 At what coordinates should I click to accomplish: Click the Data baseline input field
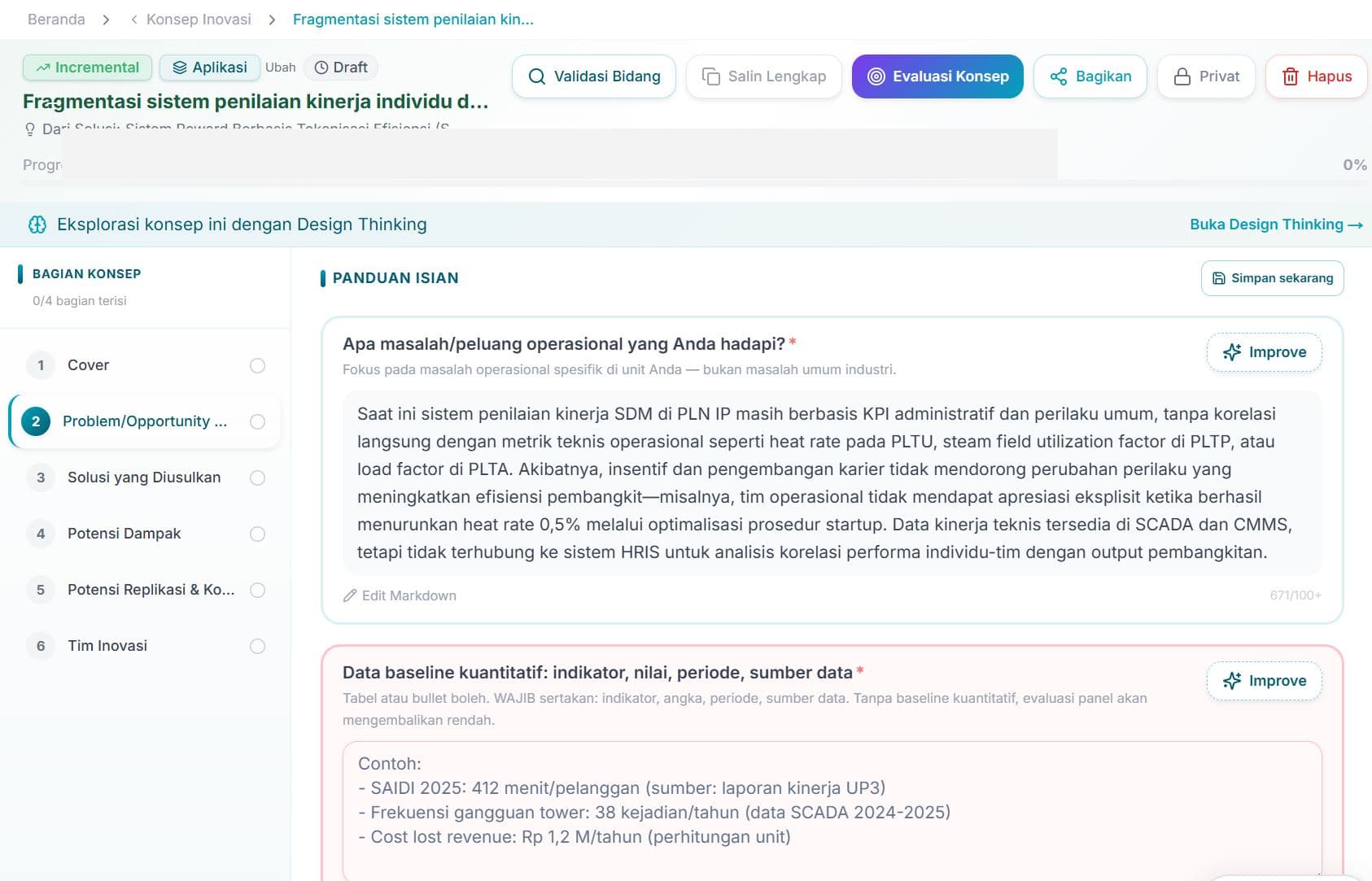click(x=832, y=811)
